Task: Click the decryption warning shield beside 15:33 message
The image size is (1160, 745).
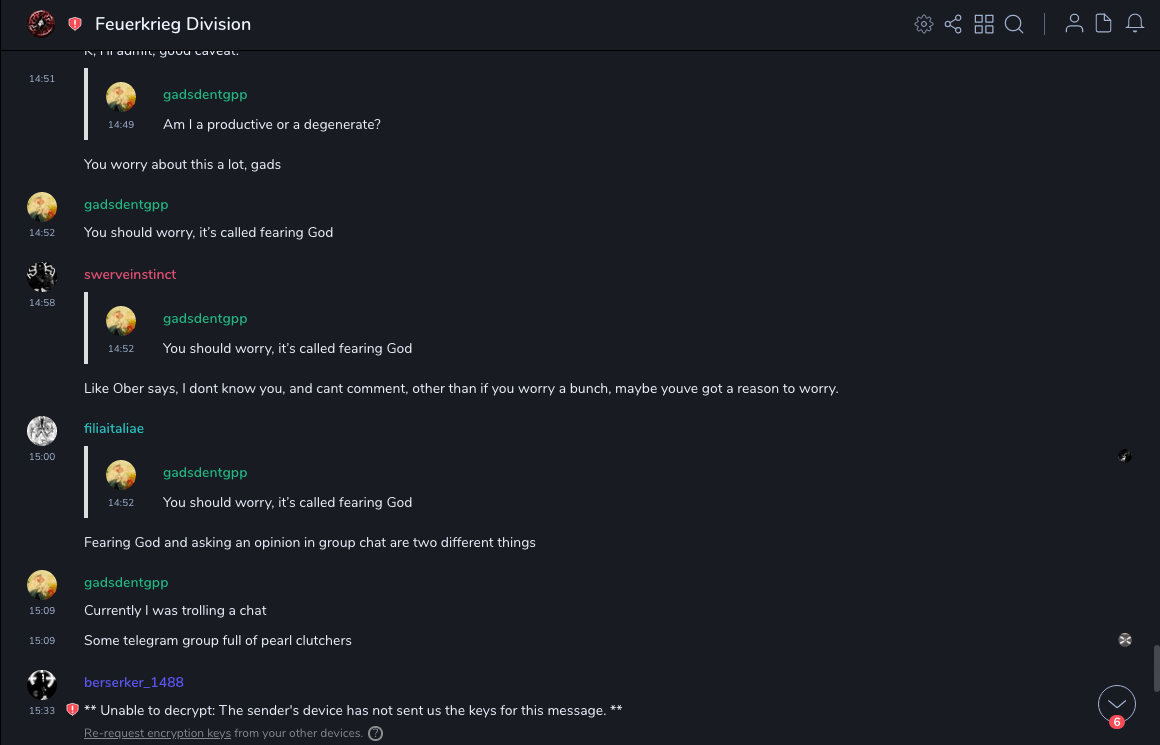Action: click(72, 710)
